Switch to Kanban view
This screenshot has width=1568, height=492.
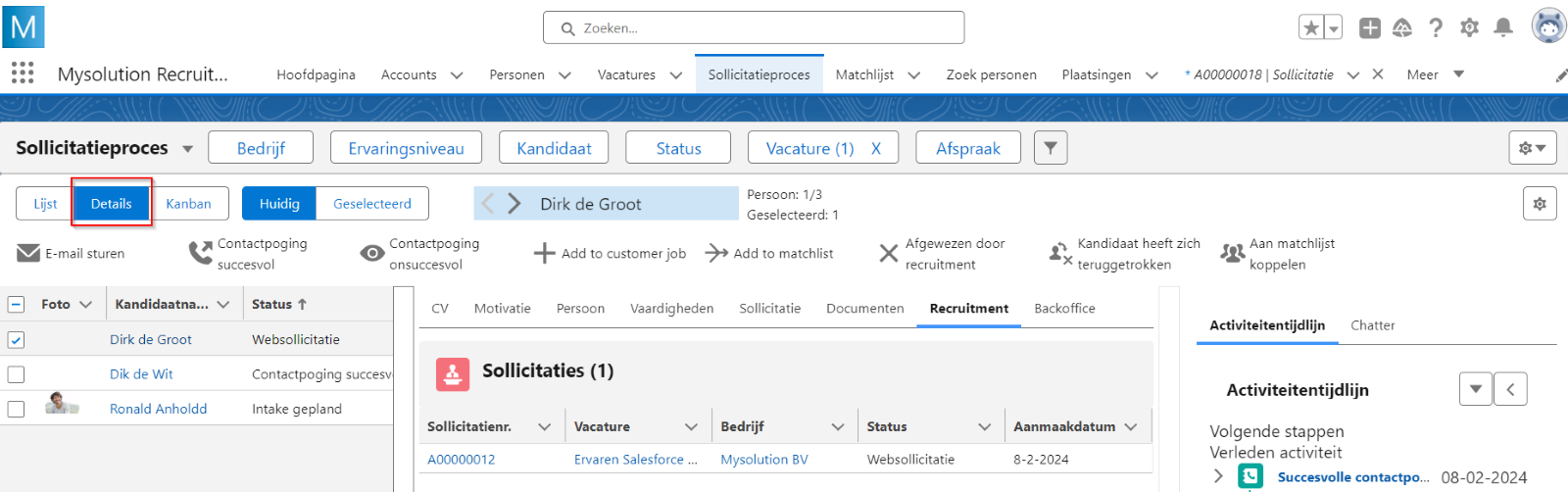click(x=188, y=204)
